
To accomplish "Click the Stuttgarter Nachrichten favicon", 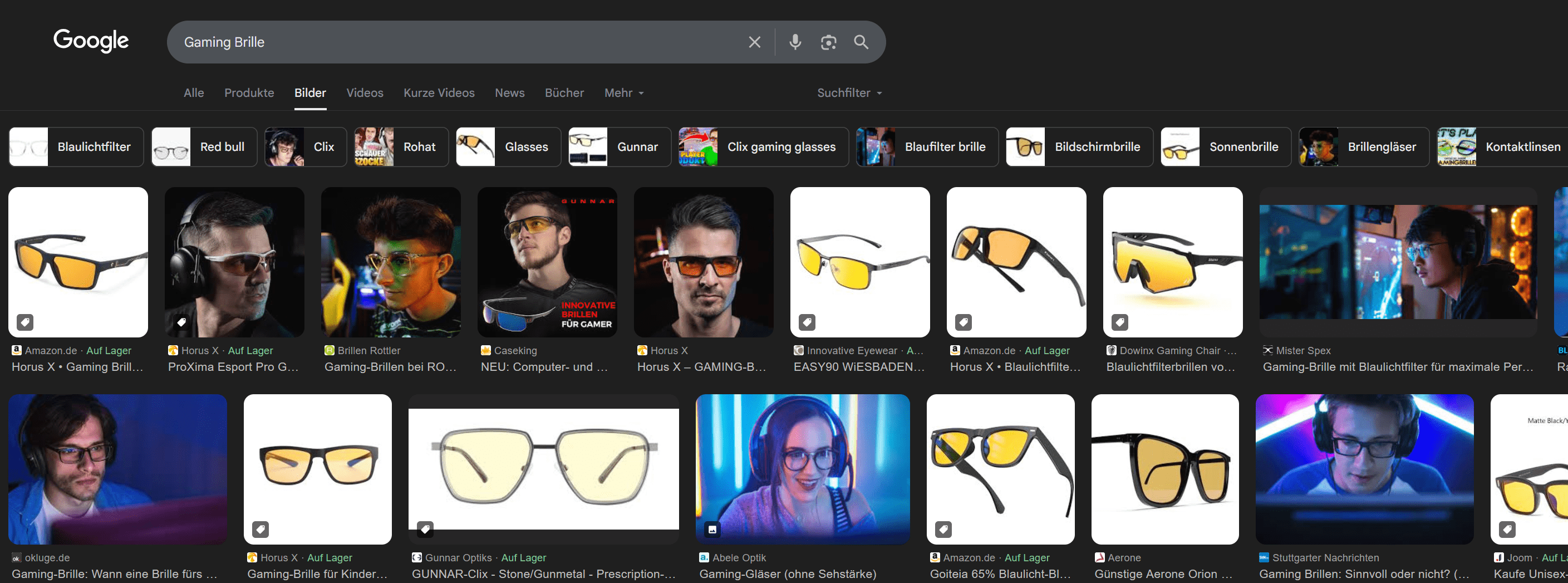I will tap(1264, 557).
